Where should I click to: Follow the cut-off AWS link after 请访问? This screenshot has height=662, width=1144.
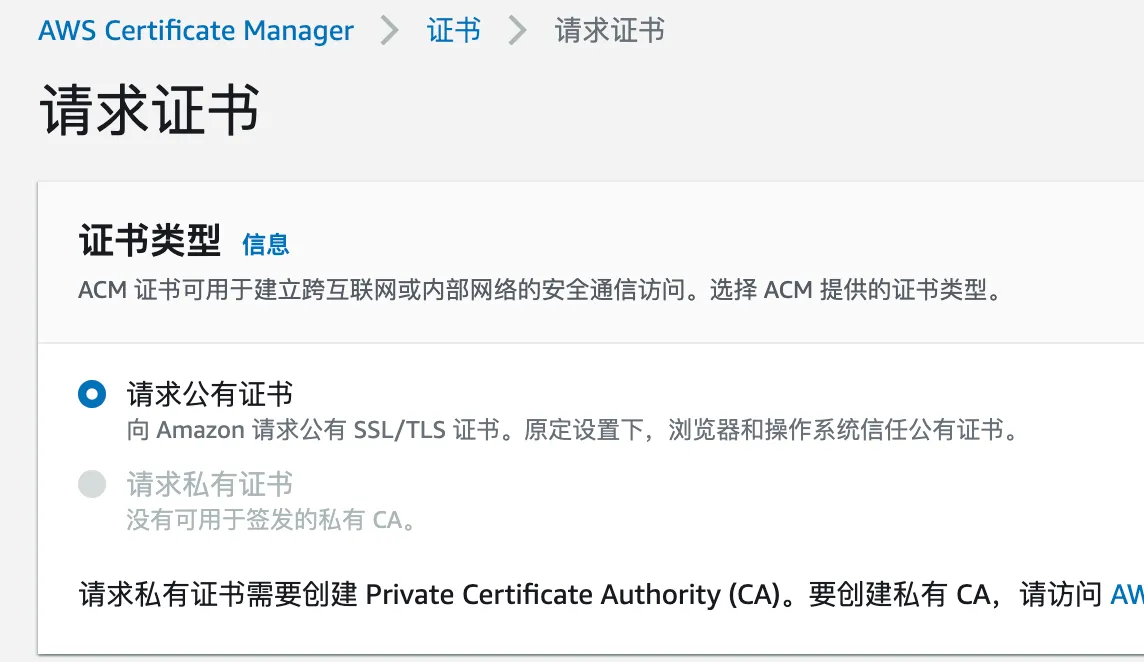pos(1127,595)
